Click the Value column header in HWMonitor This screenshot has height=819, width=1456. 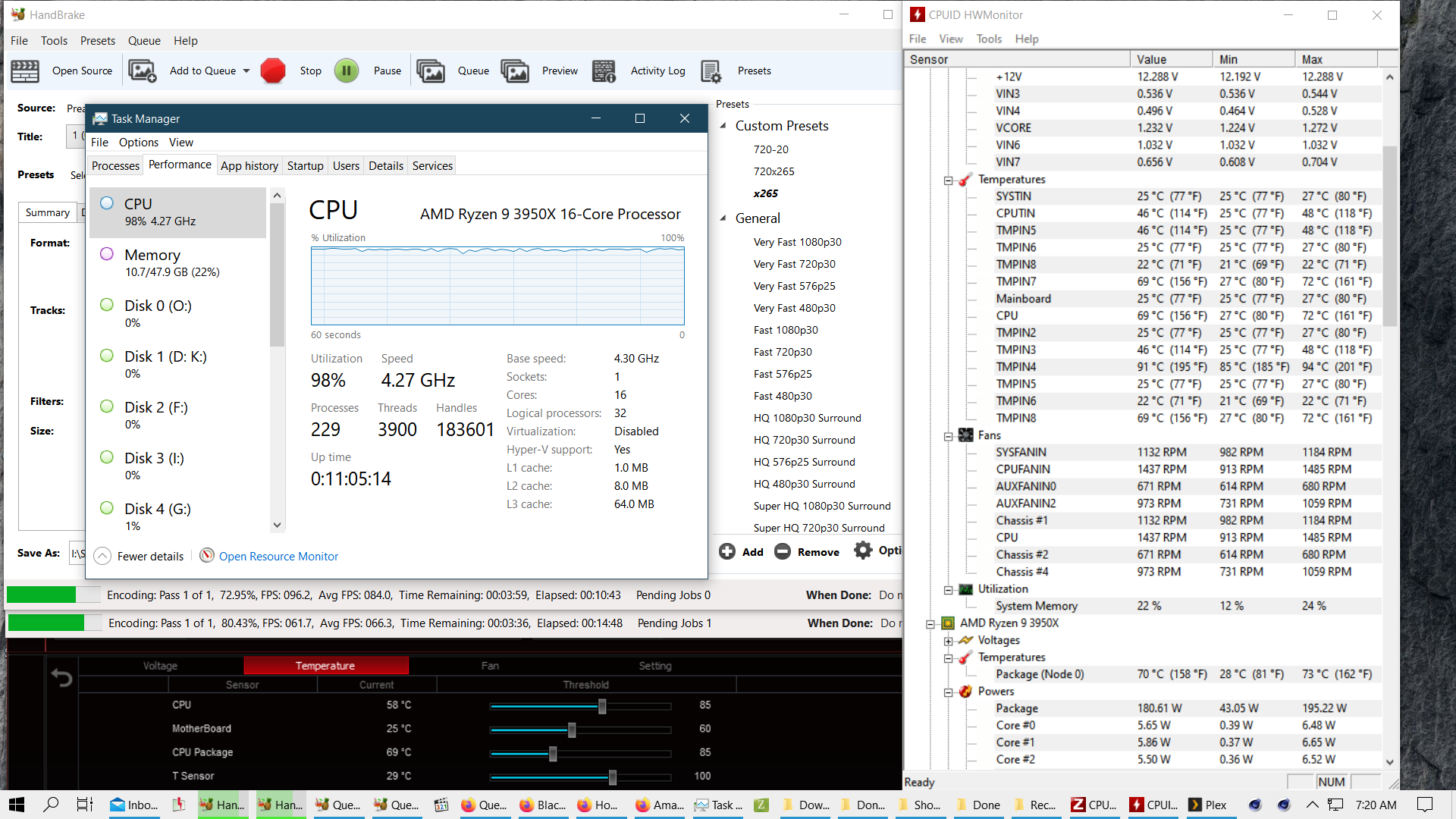1171,59
